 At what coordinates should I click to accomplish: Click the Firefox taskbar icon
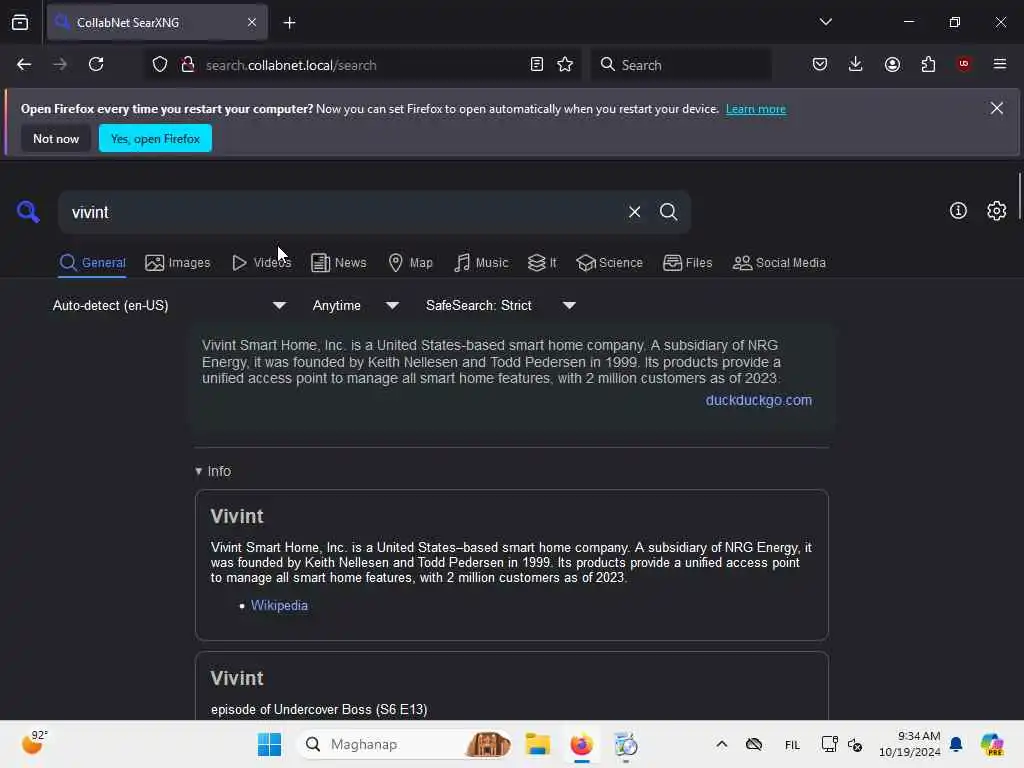(581, 744)
